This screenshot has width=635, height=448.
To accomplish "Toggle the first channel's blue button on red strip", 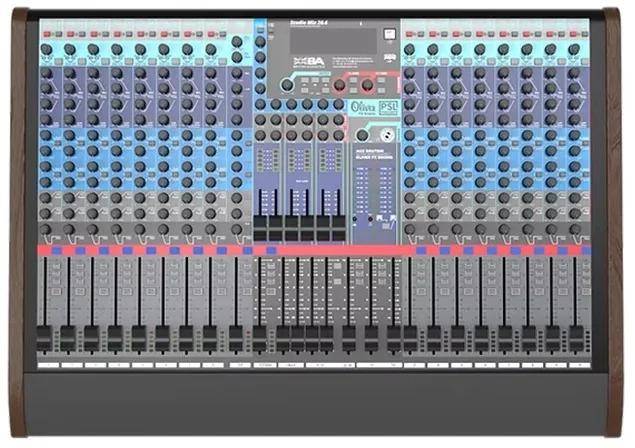I will 57,251.
